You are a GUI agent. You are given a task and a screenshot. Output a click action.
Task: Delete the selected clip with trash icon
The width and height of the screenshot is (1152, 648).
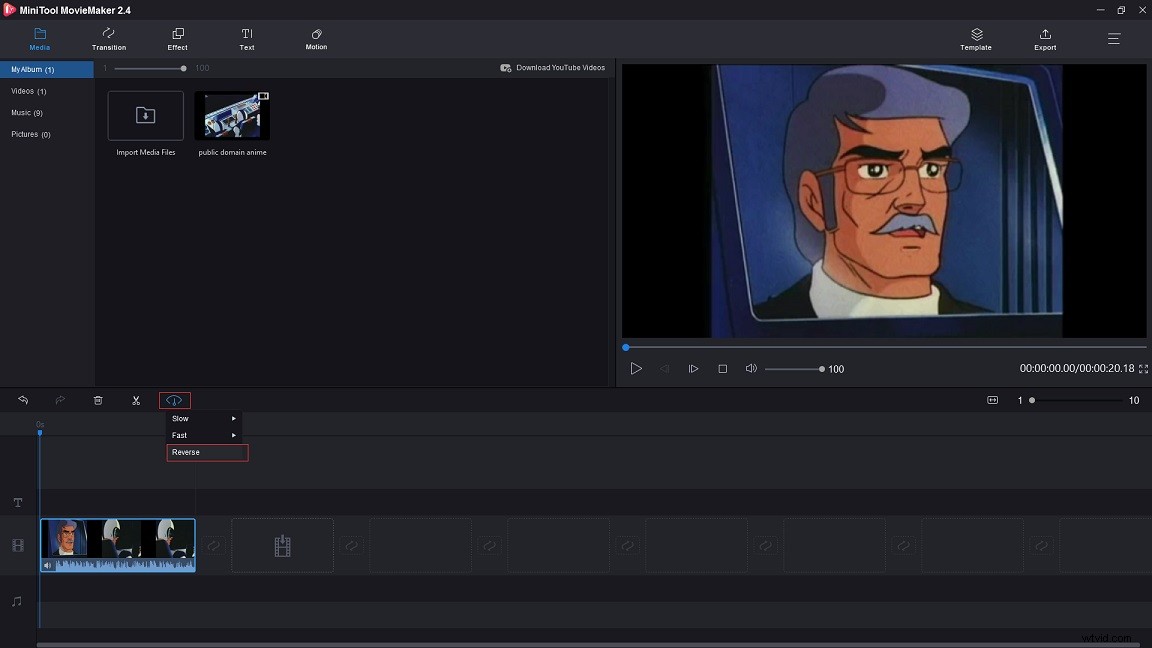coord(98,400)
